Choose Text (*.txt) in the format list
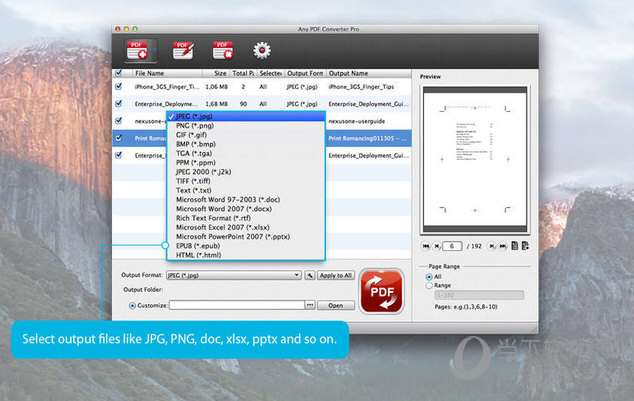This screenshot has height=401, width=634. pos(246,190)
